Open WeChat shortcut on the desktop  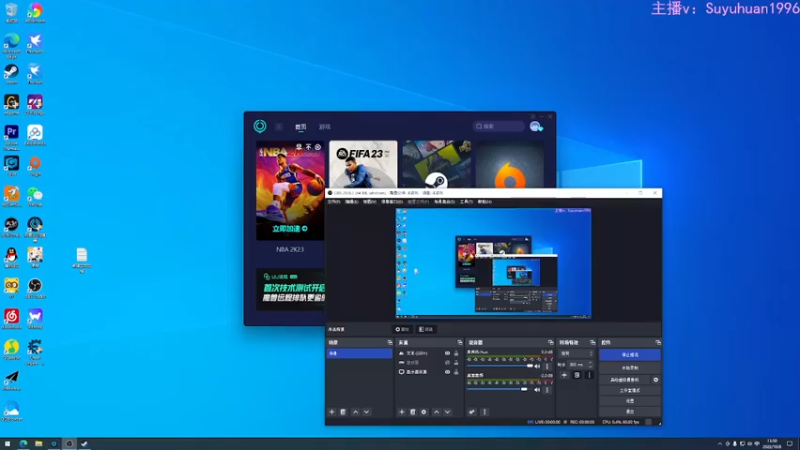pyautogui.click(x=35, y=197)
